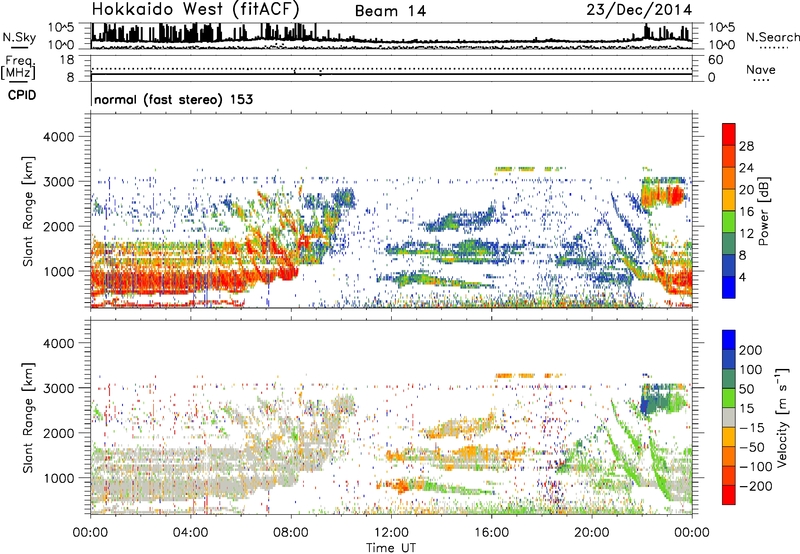The width and height of the screenshot is (800, 554).
Task: Click the 'N.Search' legend label
Action: (772, 37)
